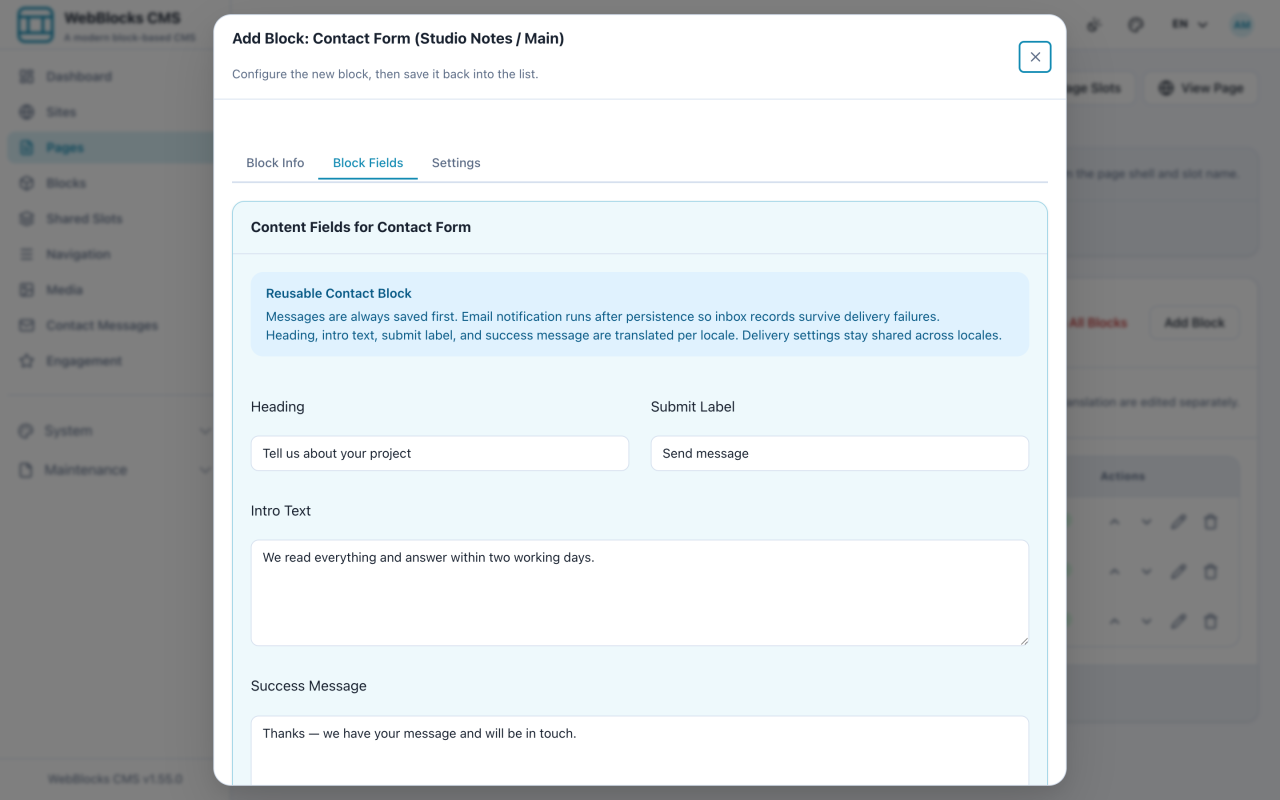Expand the Maintenance sidebar section chevron
Viewport: 1280px width, 800px height.
204,470
